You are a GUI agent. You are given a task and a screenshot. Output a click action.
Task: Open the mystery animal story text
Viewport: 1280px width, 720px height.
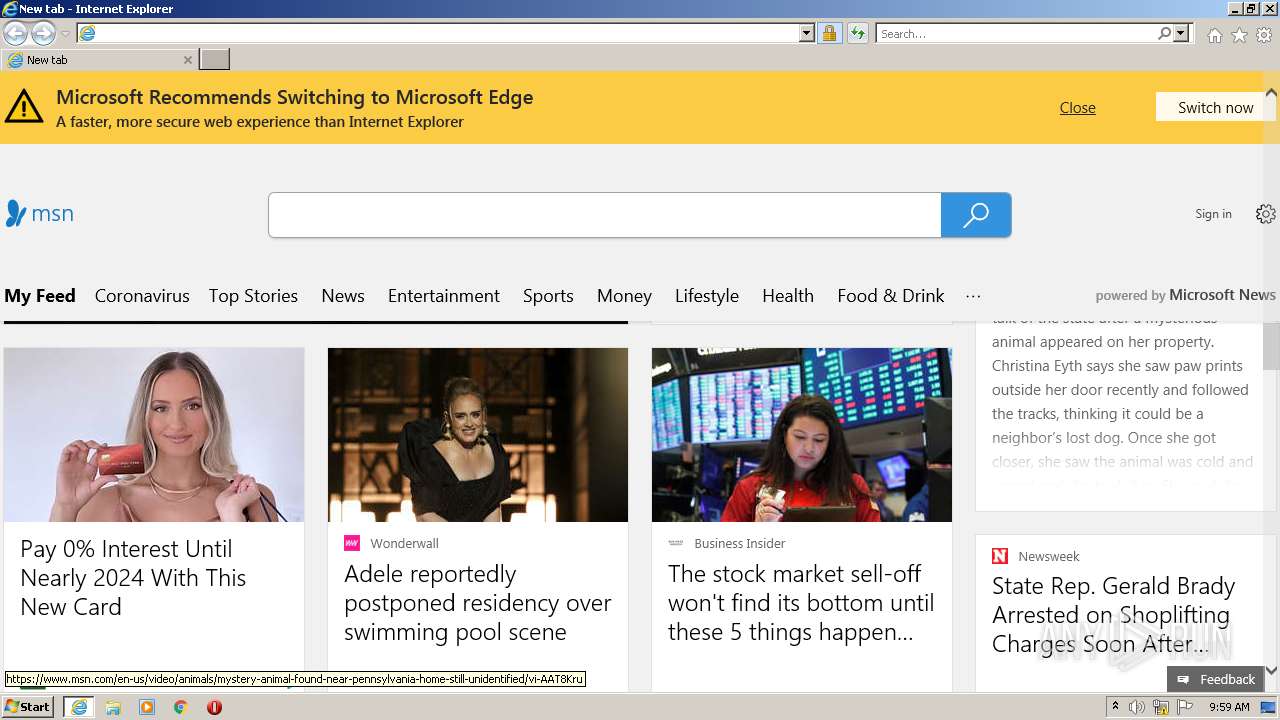pyautogui.click(x=1122, y=402)
